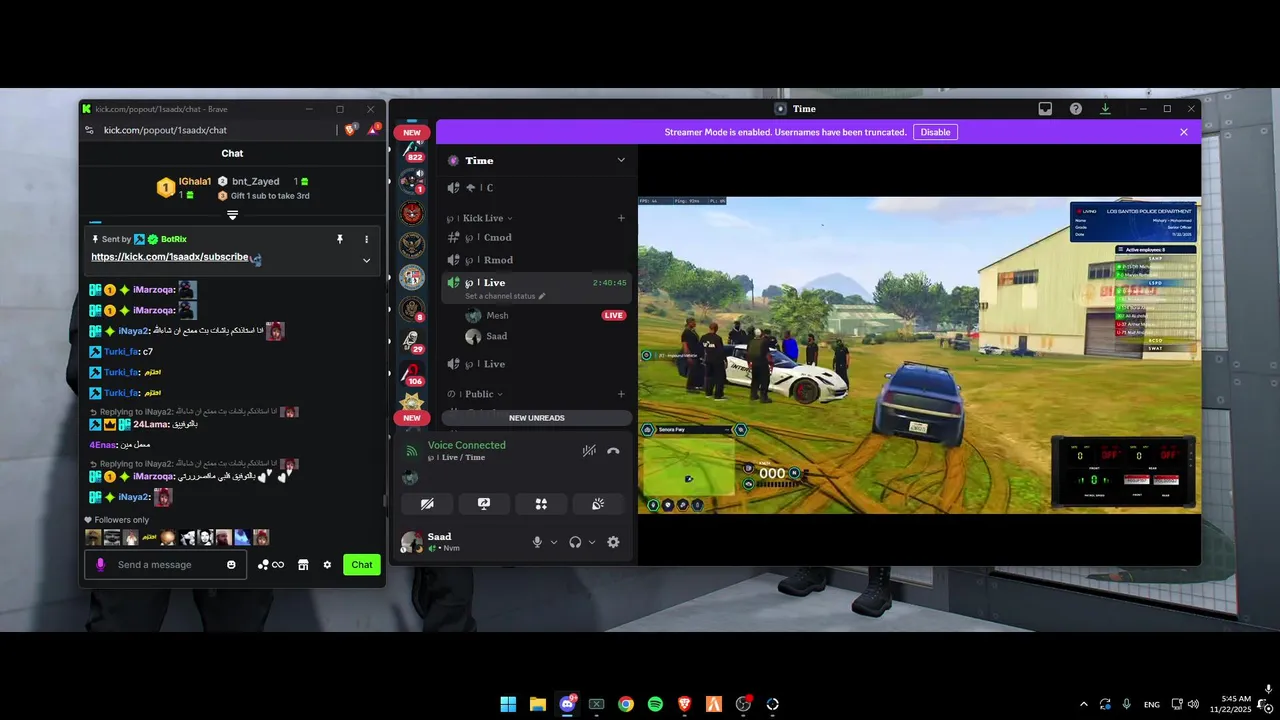Expand the Time server header menu
Screen dimensions: 1280x720
(621, 160)
